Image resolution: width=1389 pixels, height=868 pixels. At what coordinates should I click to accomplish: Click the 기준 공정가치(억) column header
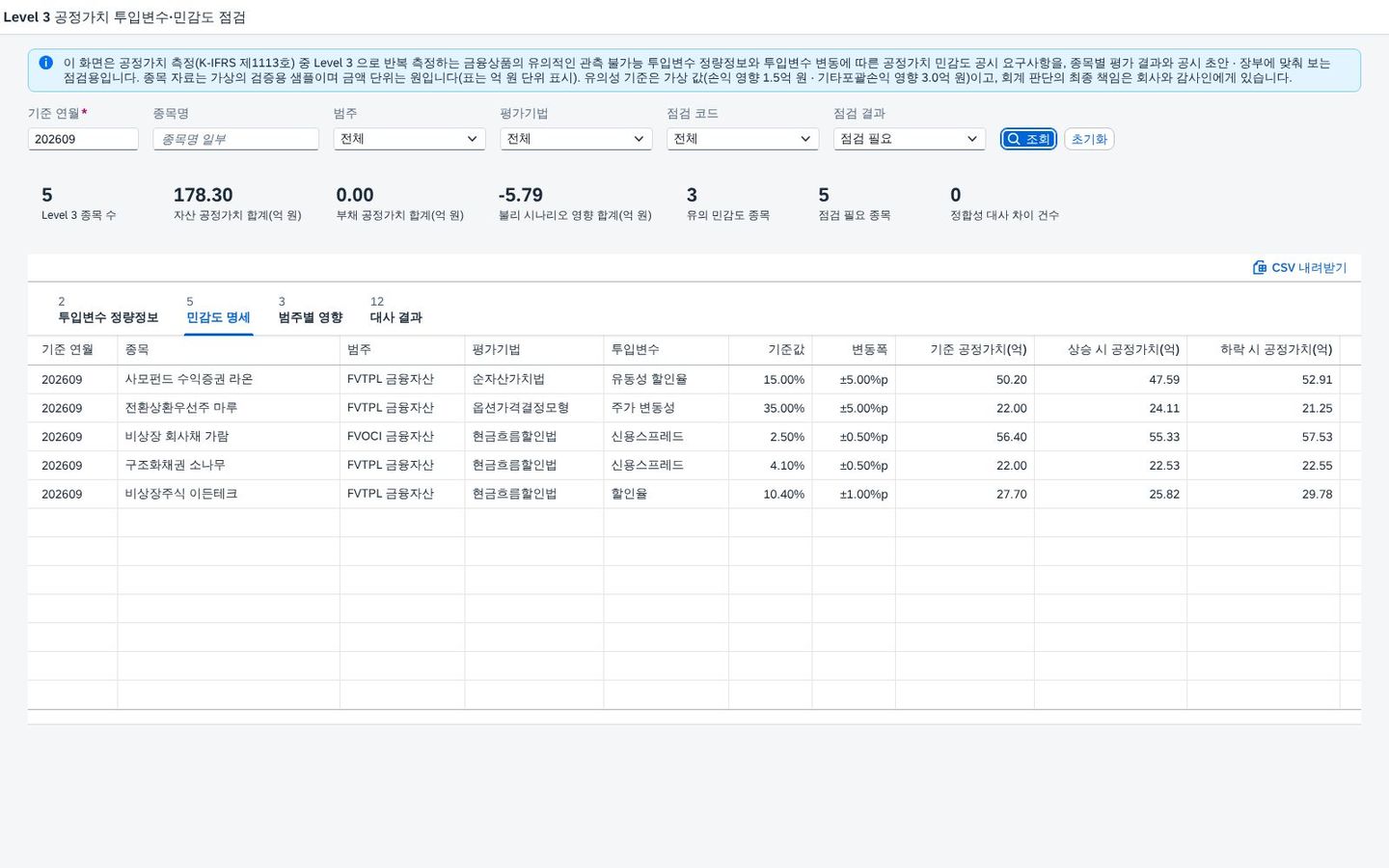click(x=965, y=350)
